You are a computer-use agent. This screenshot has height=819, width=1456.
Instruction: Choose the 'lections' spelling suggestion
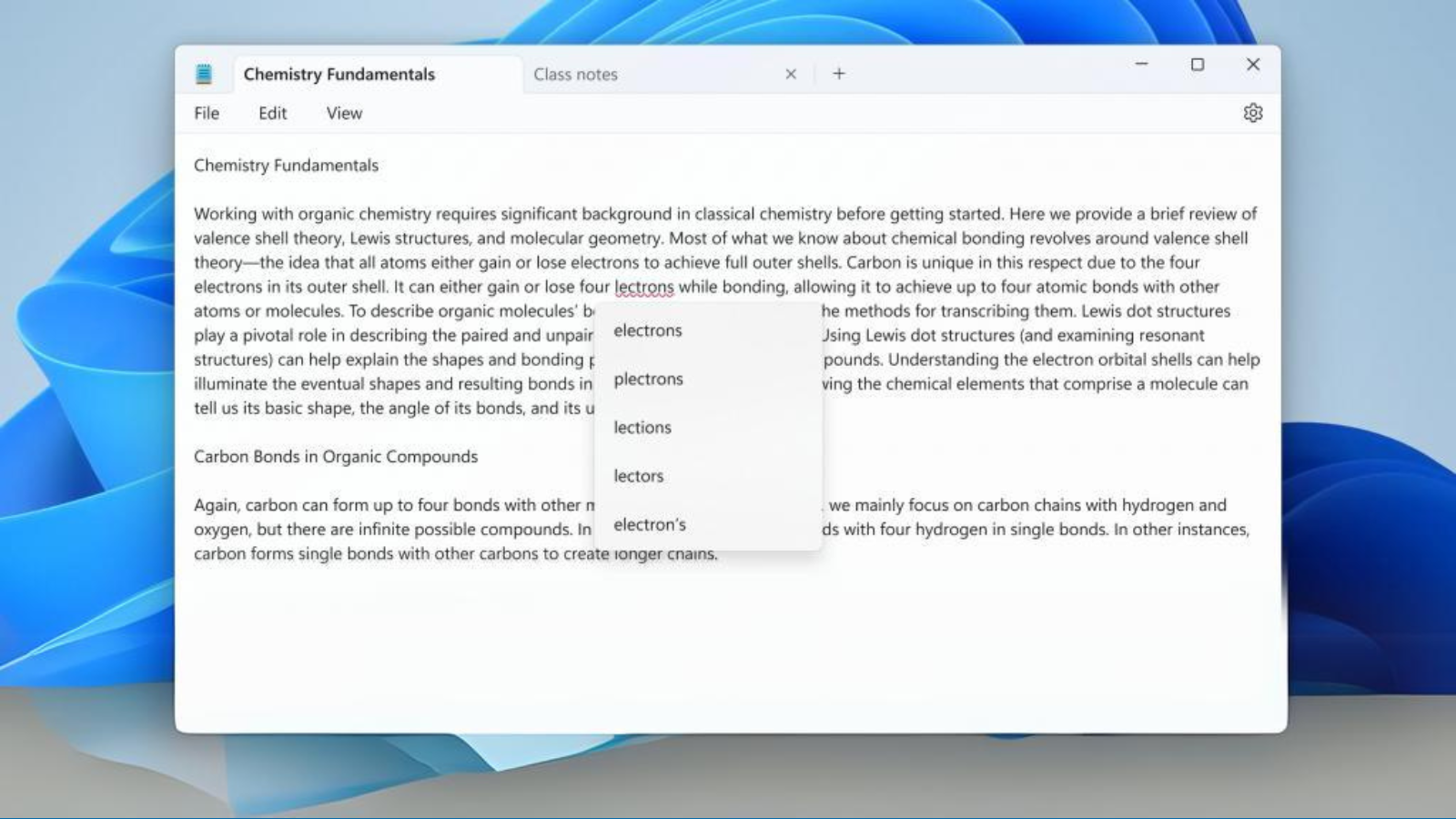coord(708,427)
